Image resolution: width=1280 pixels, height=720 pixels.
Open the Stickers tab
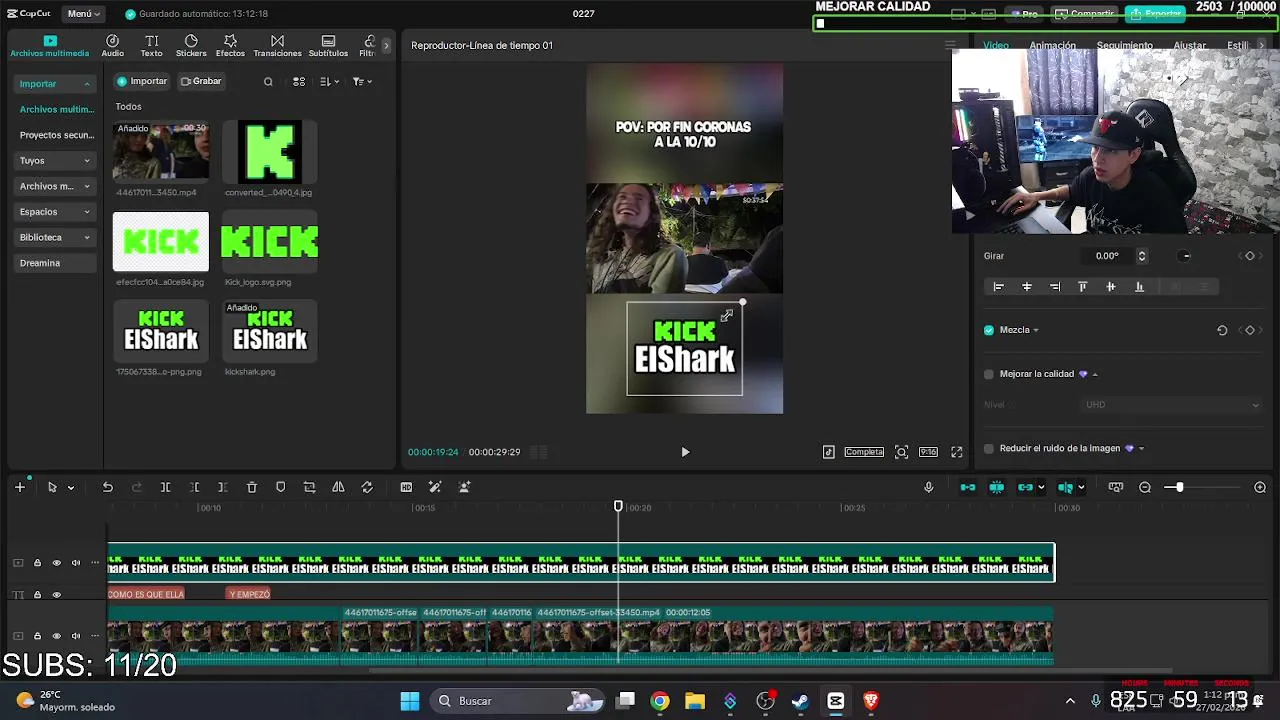point(191,45)
